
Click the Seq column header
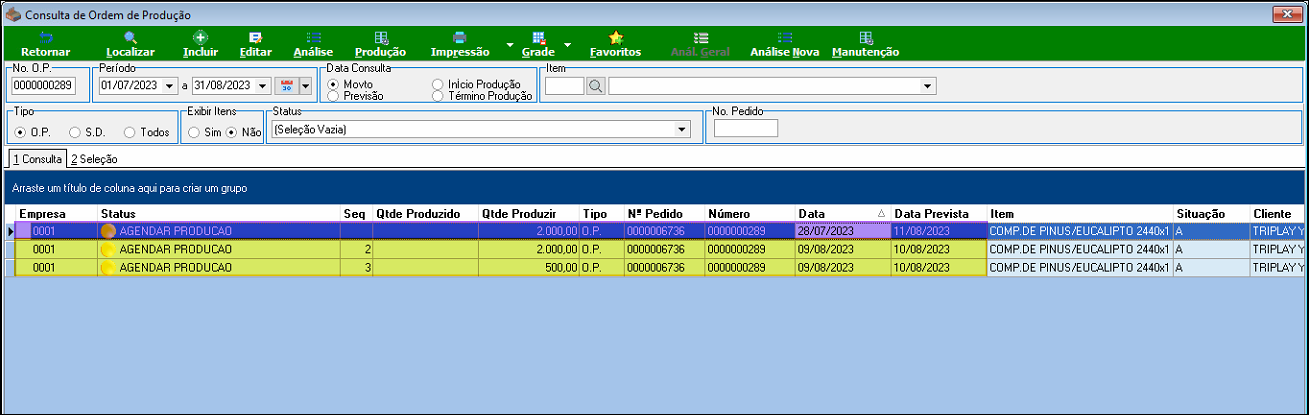[357, 214]
